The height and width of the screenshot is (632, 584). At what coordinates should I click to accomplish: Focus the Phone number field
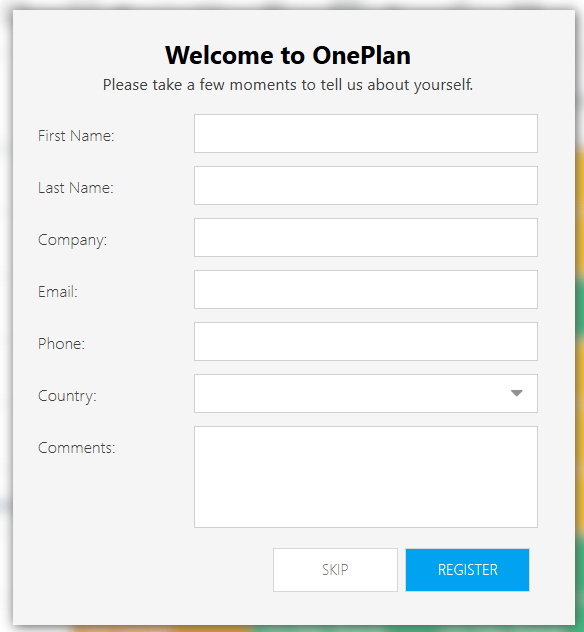(366, 341)
